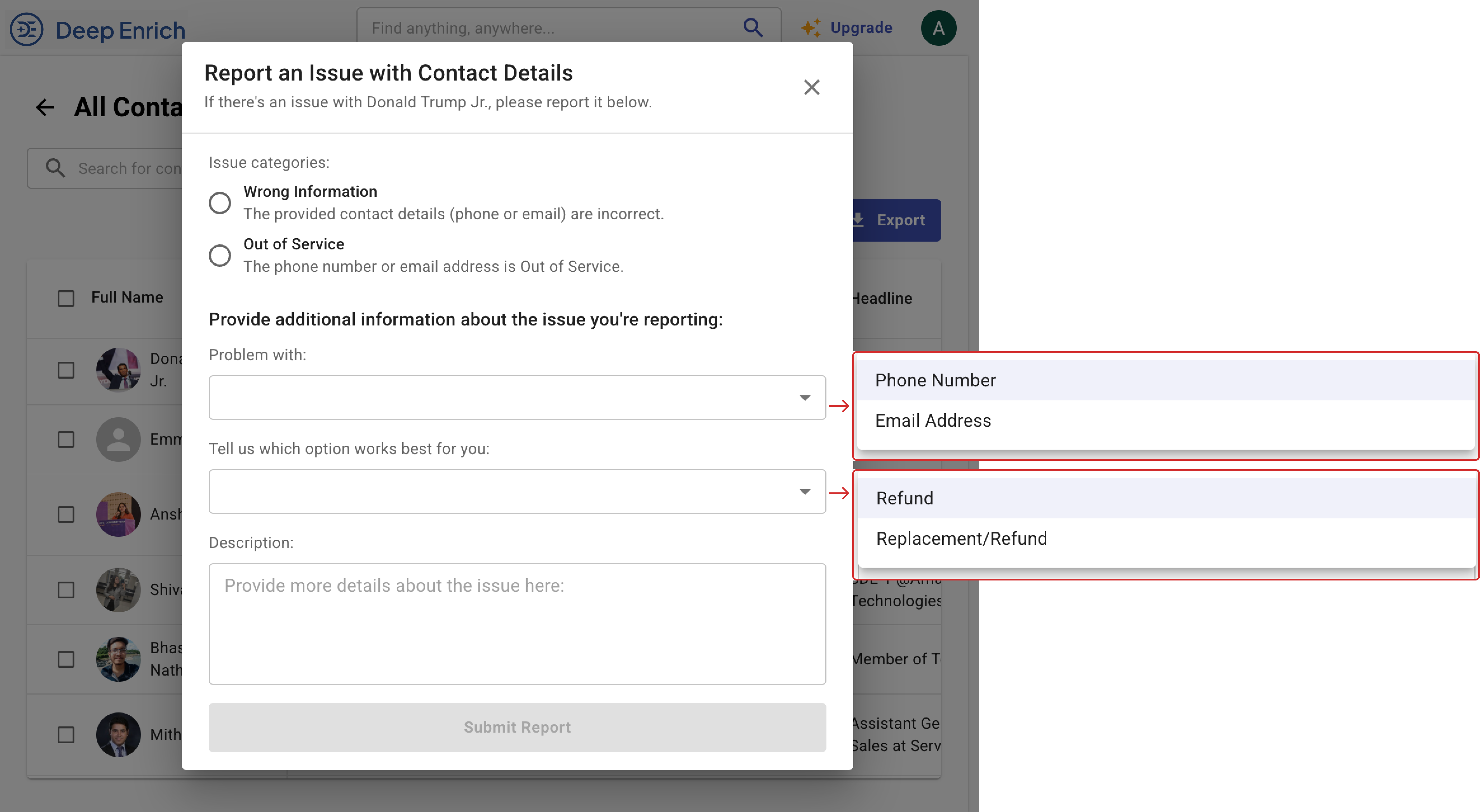Click into the Description text area
This screenshot has width=1480, height=812.
pos(517,624)
